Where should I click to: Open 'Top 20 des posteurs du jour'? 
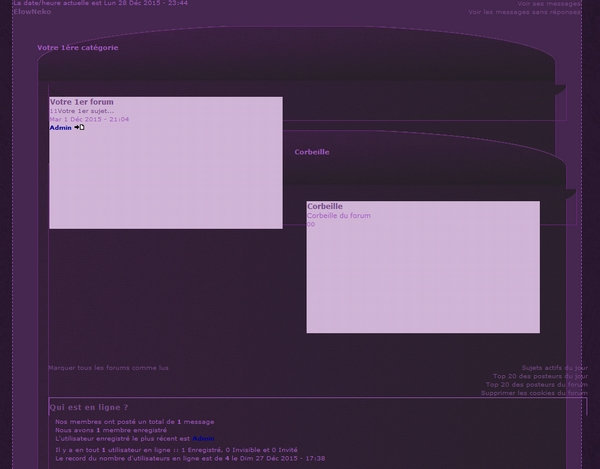[540, 376]
